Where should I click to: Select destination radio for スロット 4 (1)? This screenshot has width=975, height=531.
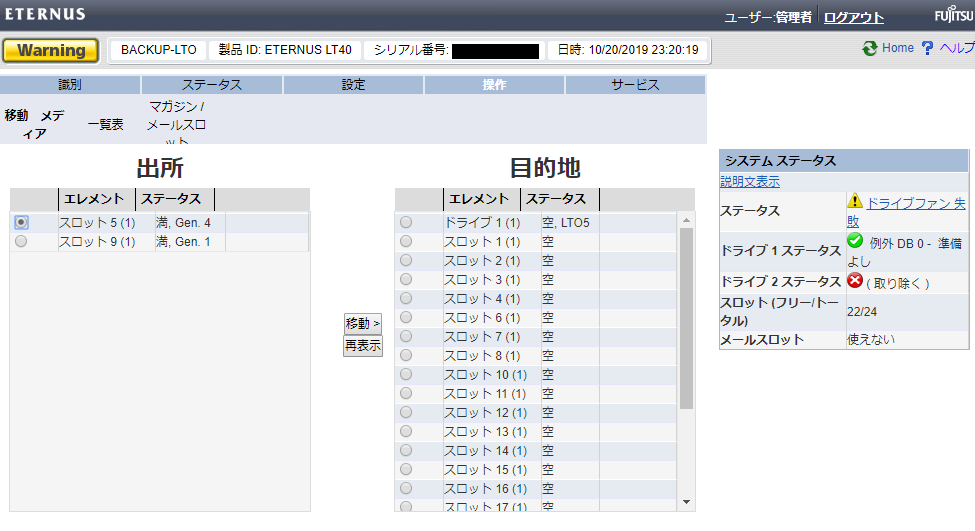pos(406,298)
